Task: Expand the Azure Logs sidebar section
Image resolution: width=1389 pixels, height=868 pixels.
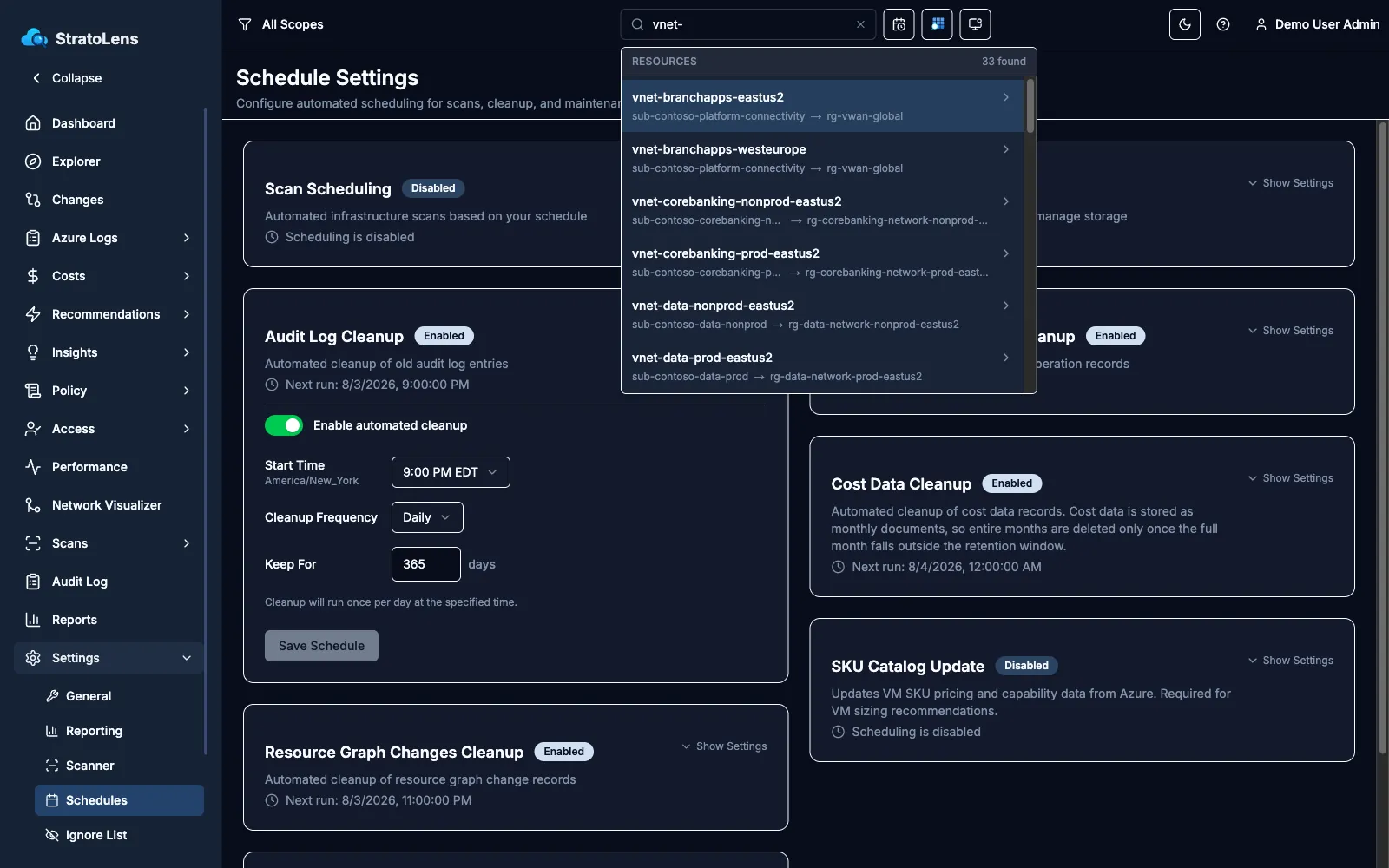Action: pyautogui.click(x=109, y=238)
